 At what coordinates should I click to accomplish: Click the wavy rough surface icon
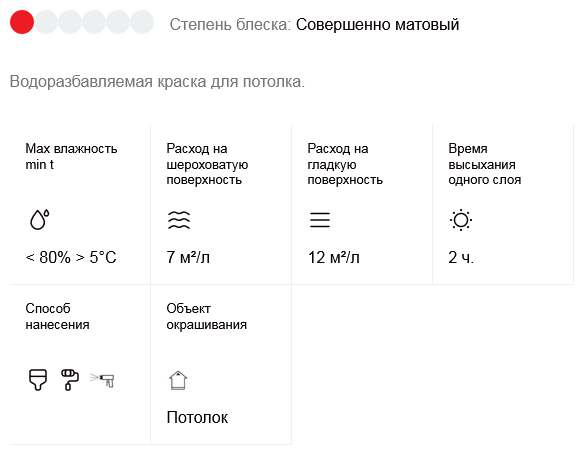[x=179, y=220]
